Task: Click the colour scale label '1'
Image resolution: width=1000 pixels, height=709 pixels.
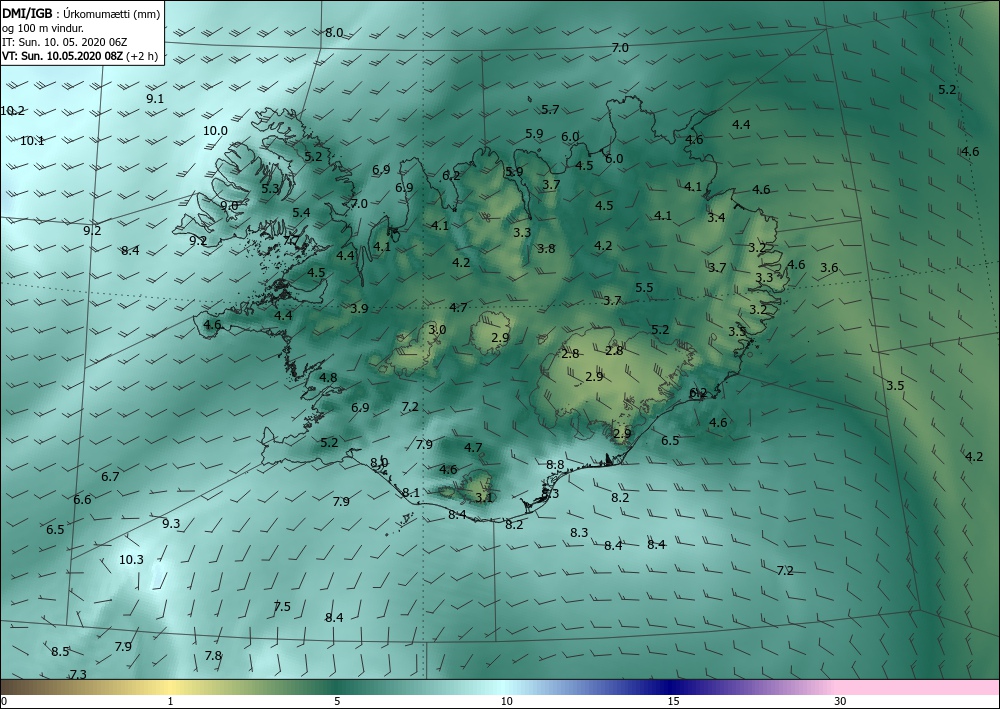Action: 170,701
